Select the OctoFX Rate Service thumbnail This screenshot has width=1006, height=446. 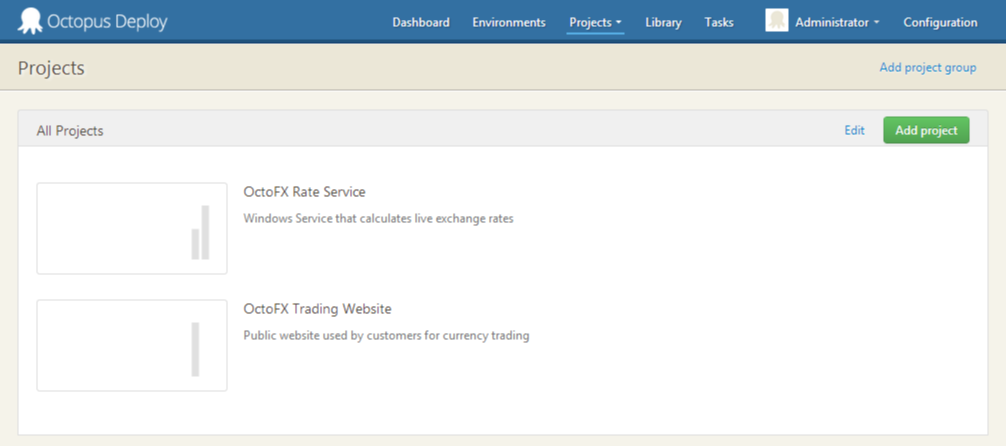coord(132,228)
